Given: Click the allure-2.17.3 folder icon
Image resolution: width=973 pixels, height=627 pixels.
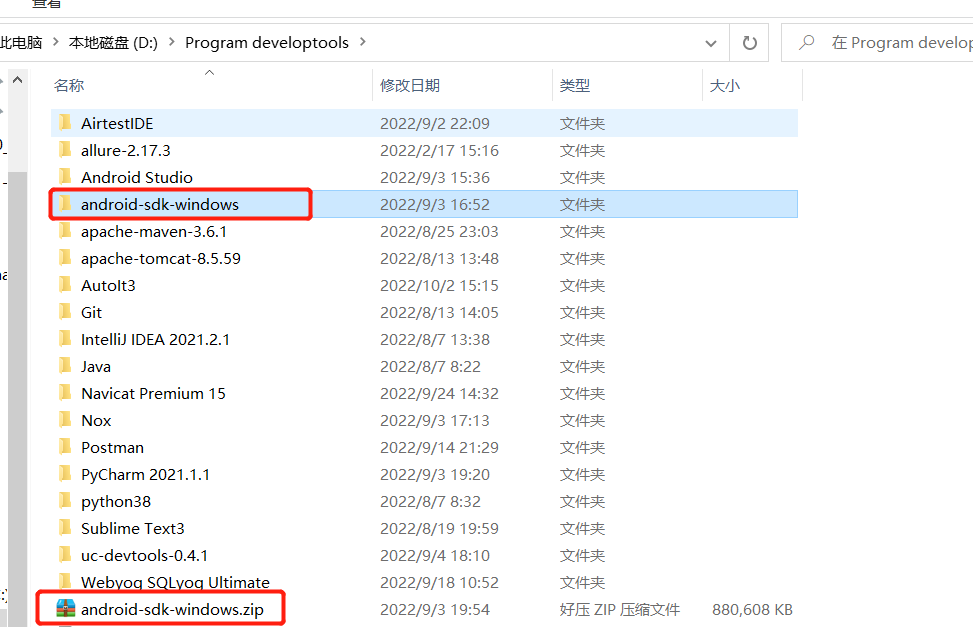Looking at the screenshot, I should (65, 150).
